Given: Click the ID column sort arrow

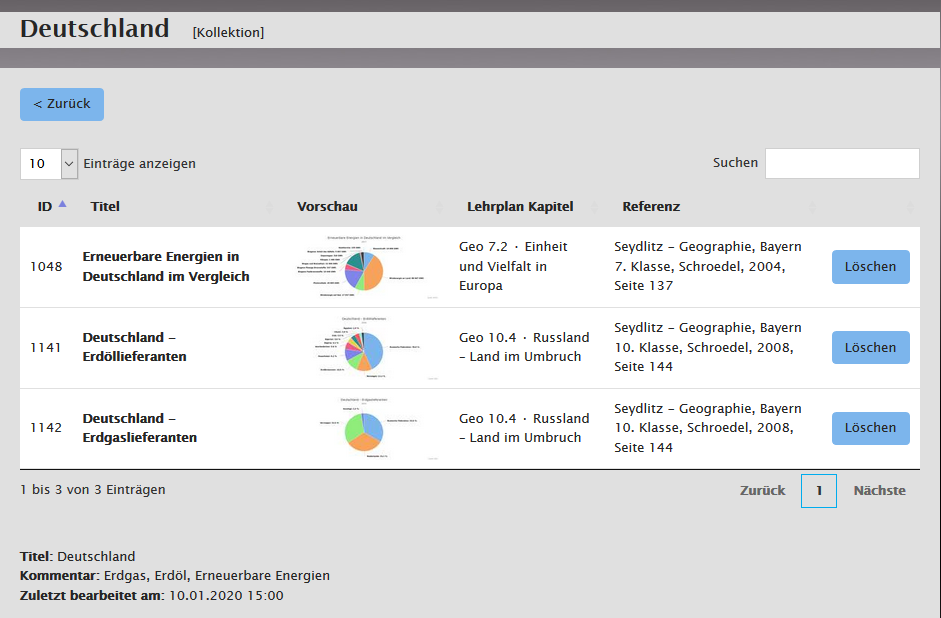Looking at the screenshot, I should tap(62, 204).
